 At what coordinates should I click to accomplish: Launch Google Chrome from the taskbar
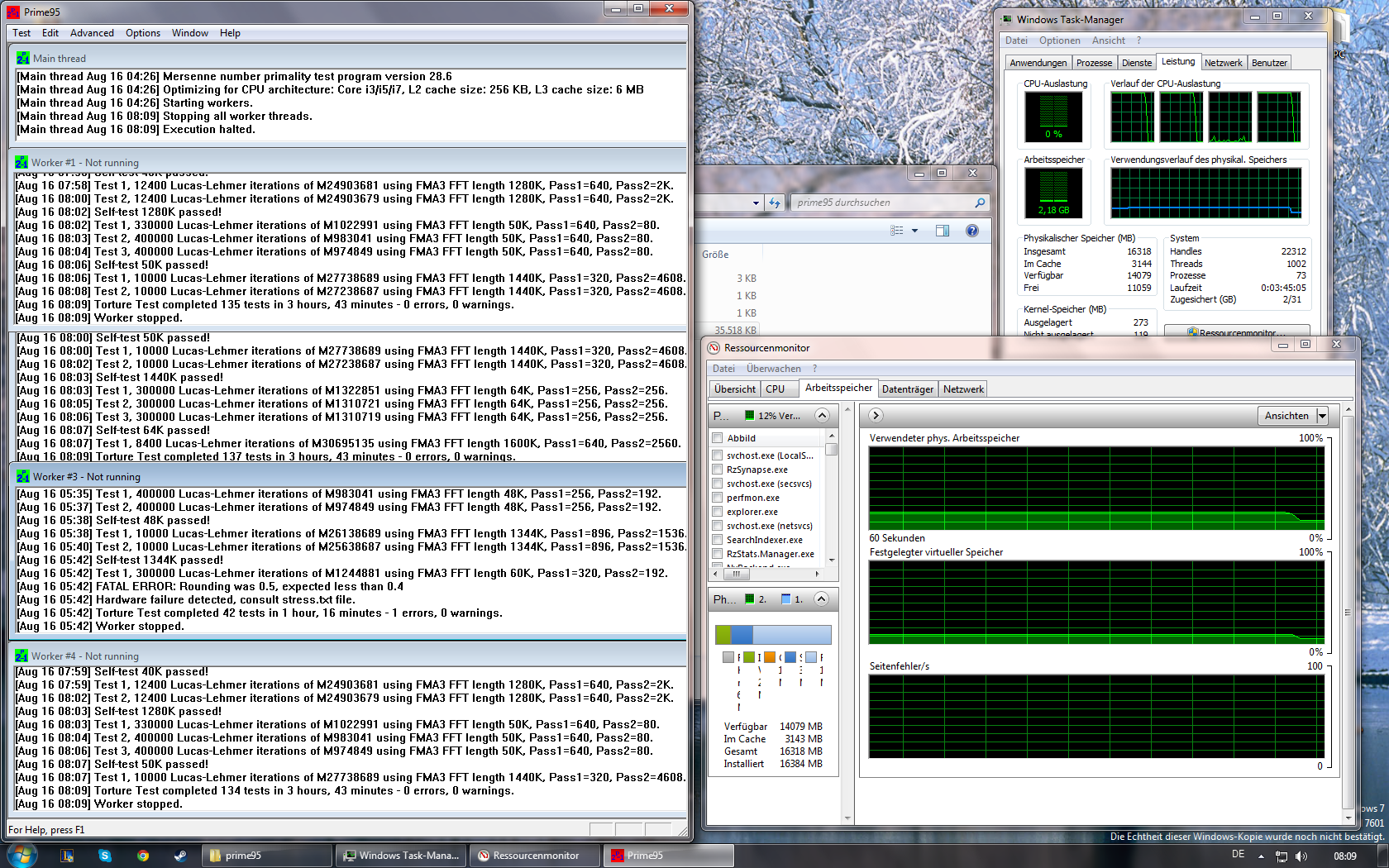[143, 856]
